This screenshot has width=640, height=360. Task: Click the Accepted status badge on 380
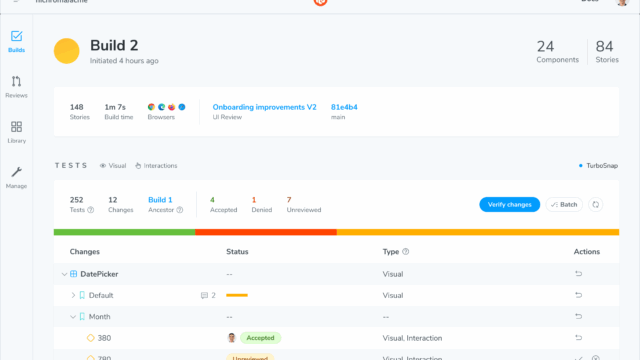(x=260, y=338)
